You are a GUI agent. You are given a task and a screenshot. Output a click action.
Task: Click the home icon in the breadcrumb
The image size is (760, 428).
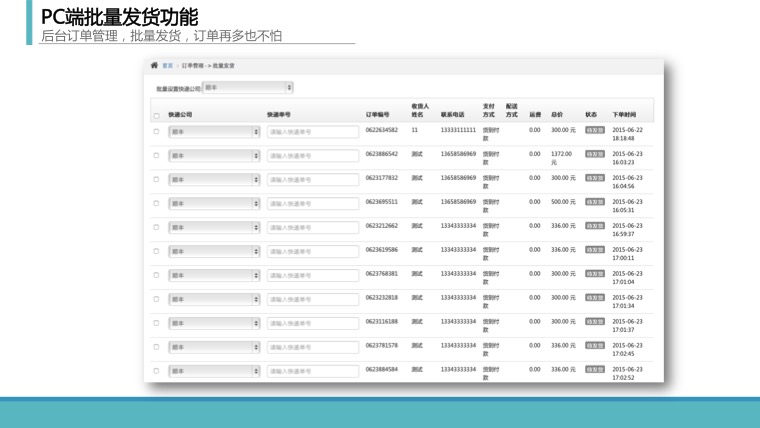(x=154, y=65)
